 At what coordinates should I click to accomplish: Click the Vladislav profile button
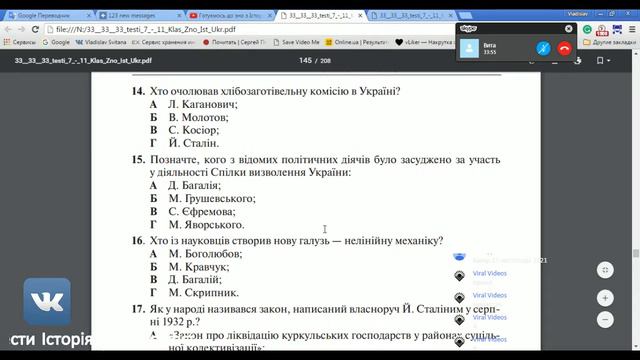tap(577, 14)
